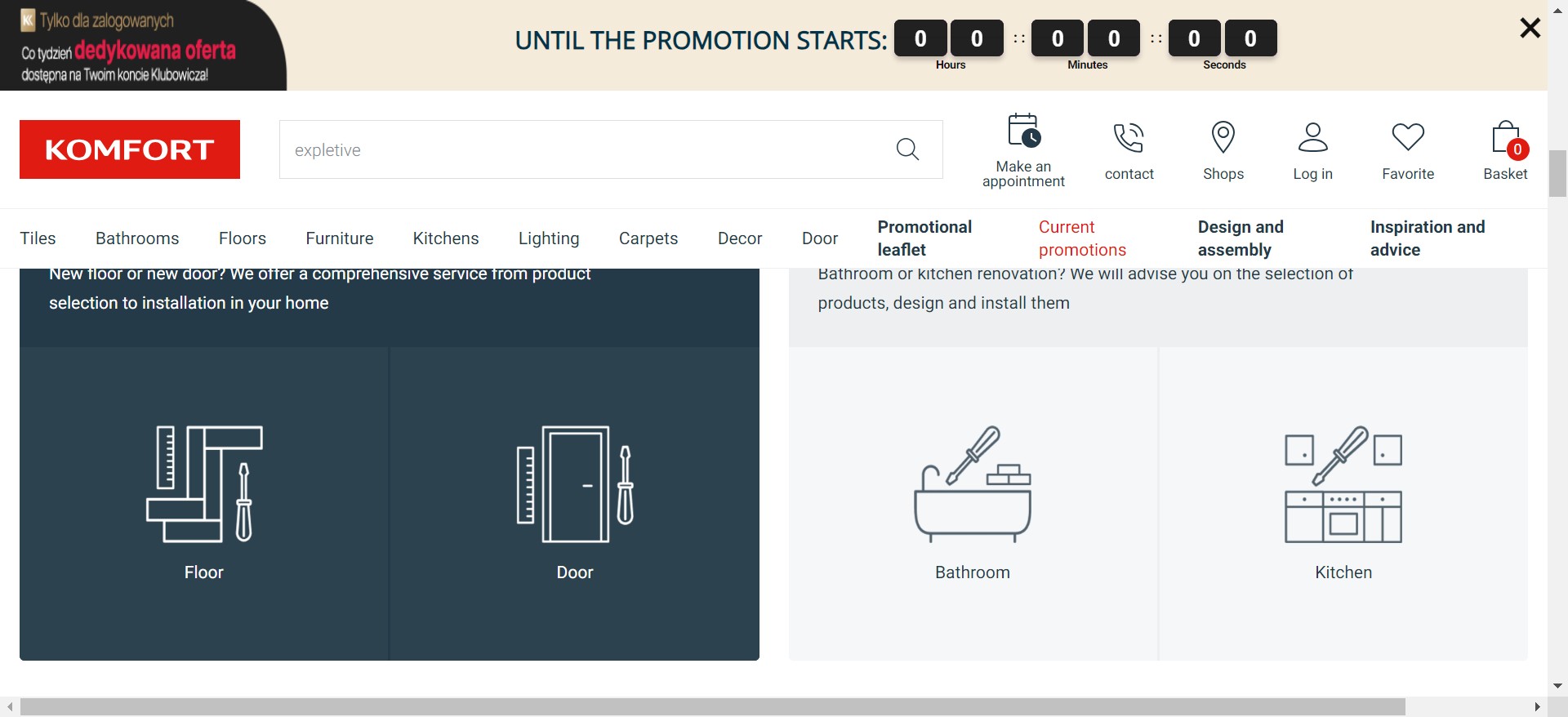Choose the Kitchen renovation icon

tap(1343, 484)
